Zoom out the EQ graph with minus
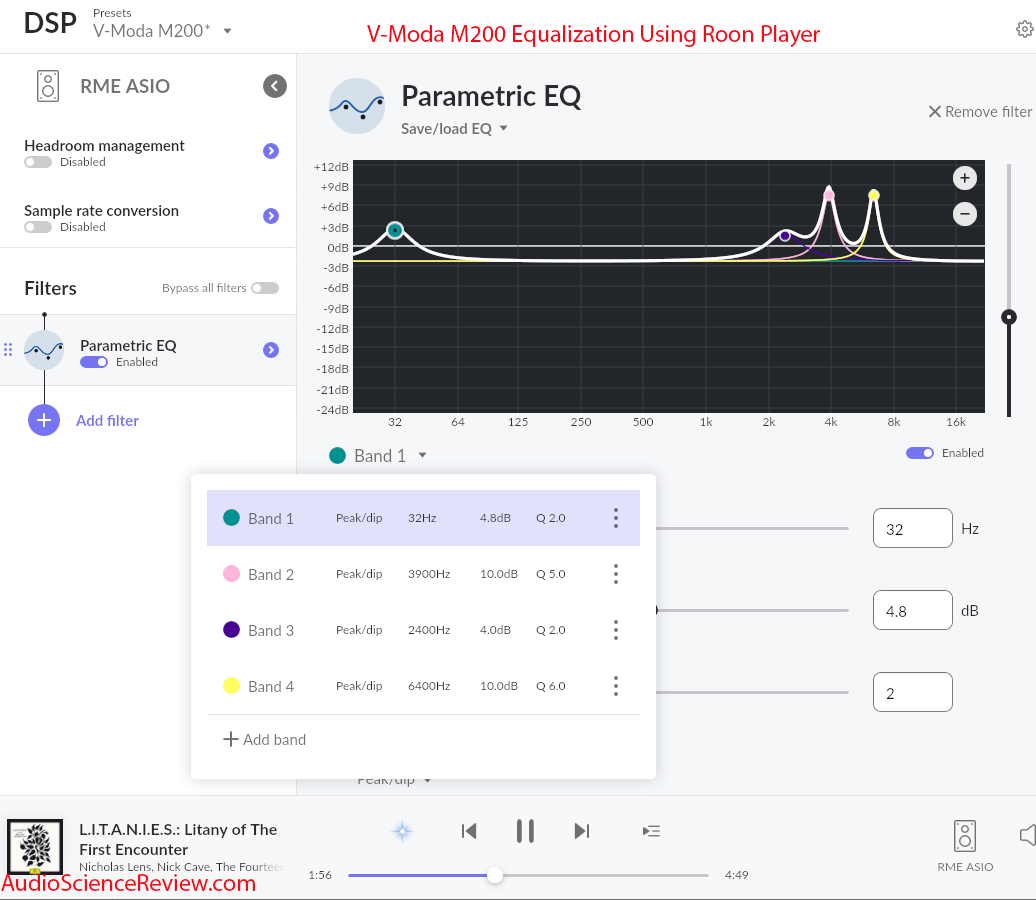Viewport: 1036px width, 900px height. [965, 213]
